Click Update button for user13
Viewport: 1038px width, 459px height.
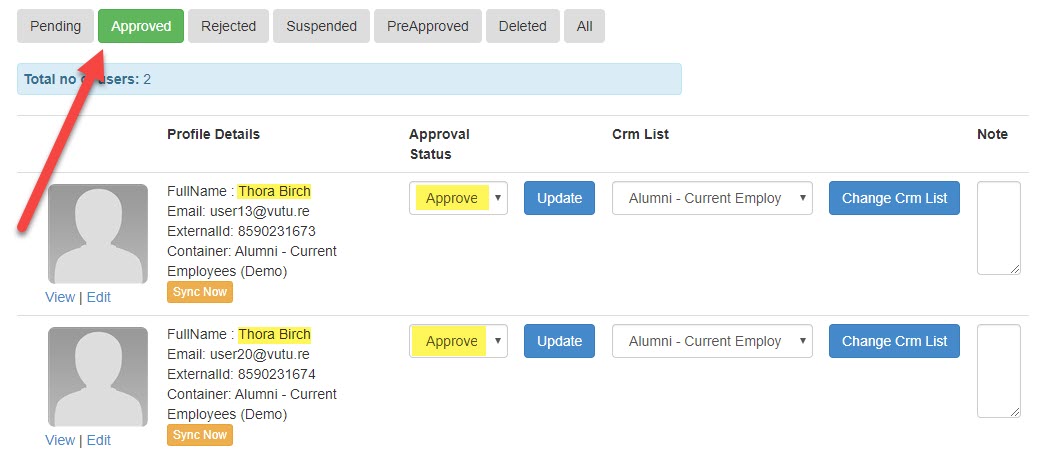coord(559,198)
